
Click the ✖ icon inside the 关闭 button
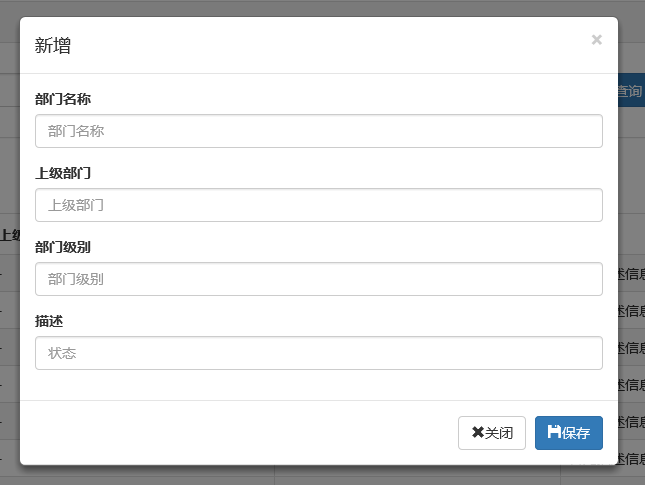(x=478, y=433)
